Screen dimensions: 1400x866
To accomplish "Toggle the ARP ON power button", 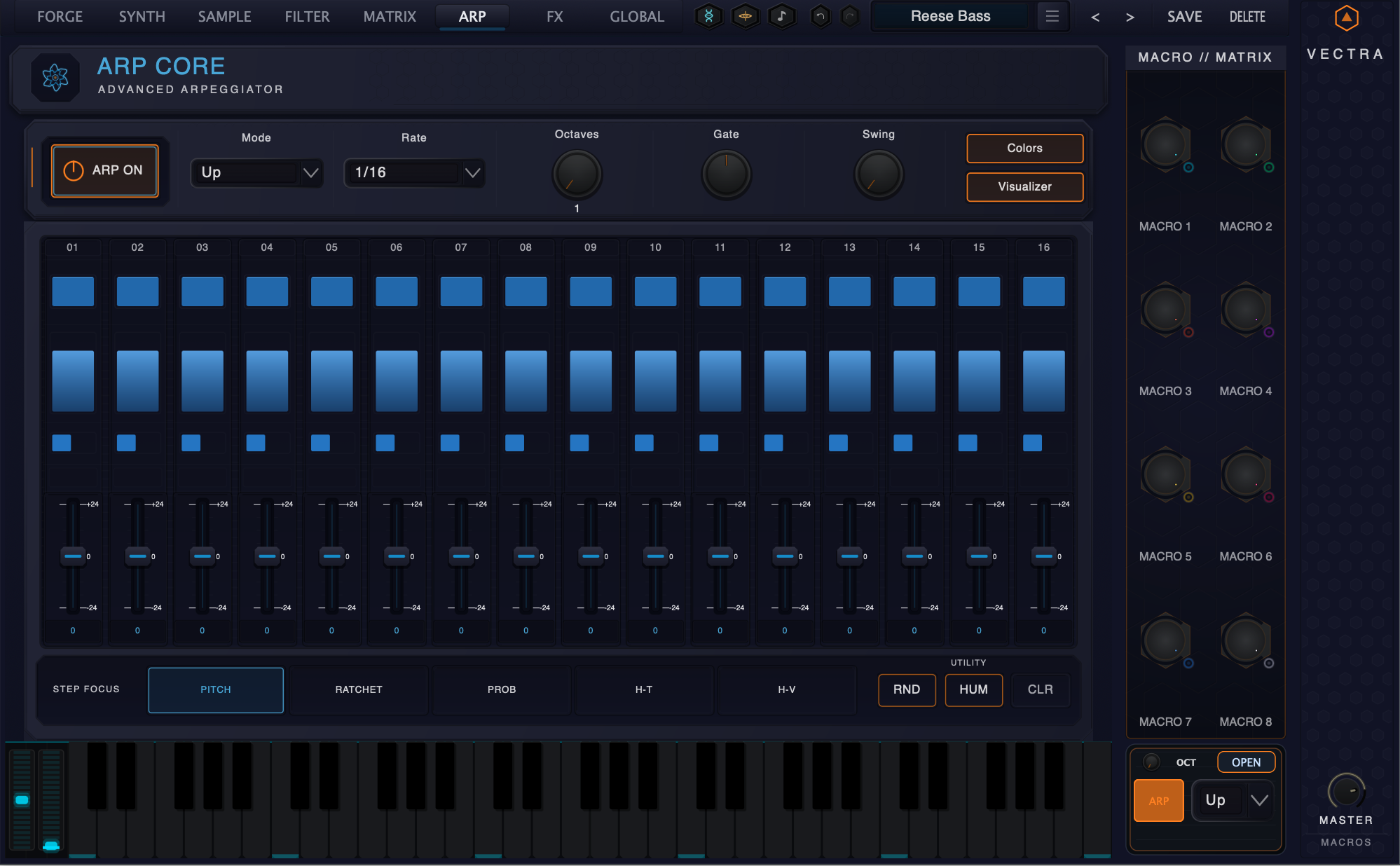I will (104, 170).
